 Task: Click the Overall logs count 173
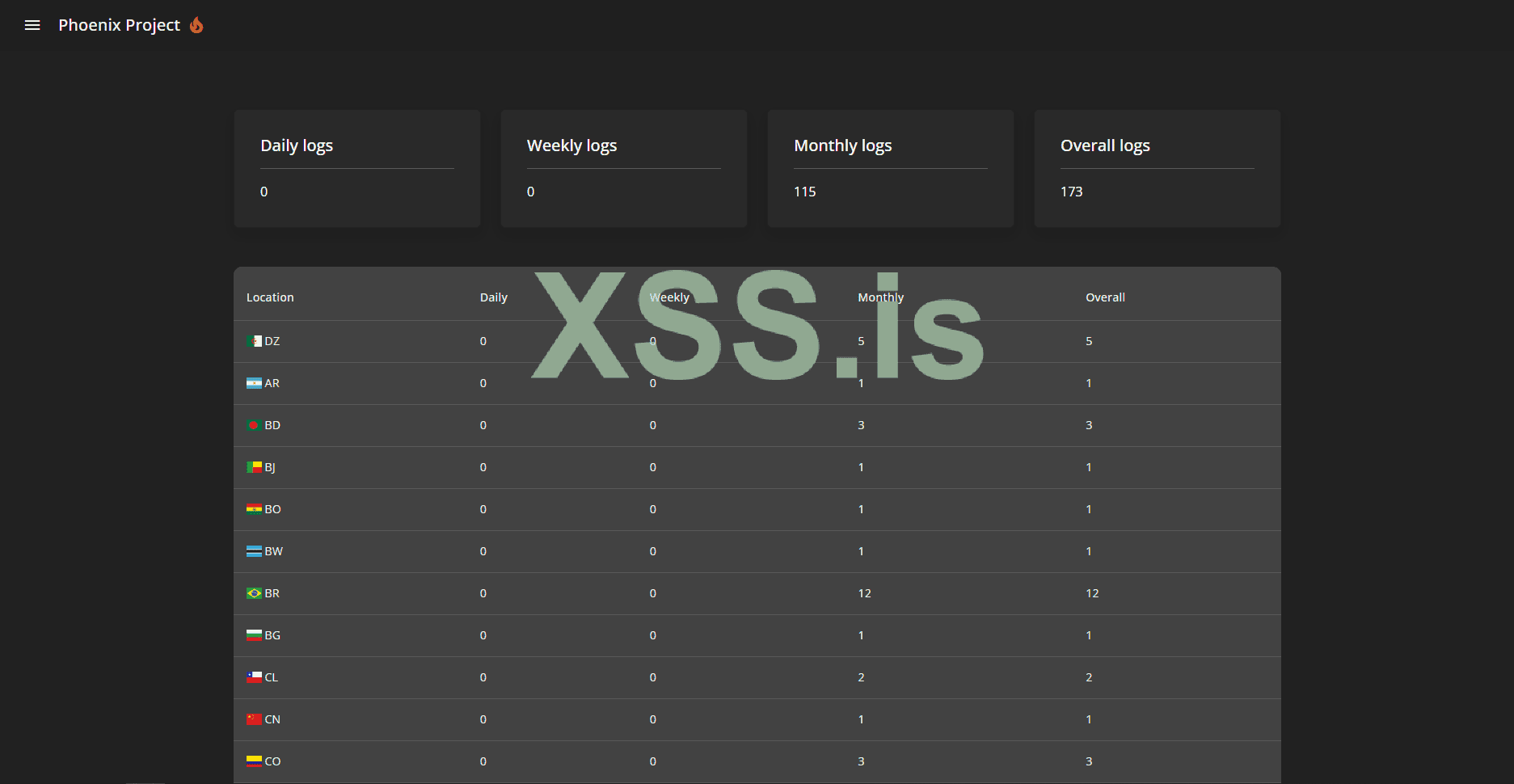pos(1072,192)
